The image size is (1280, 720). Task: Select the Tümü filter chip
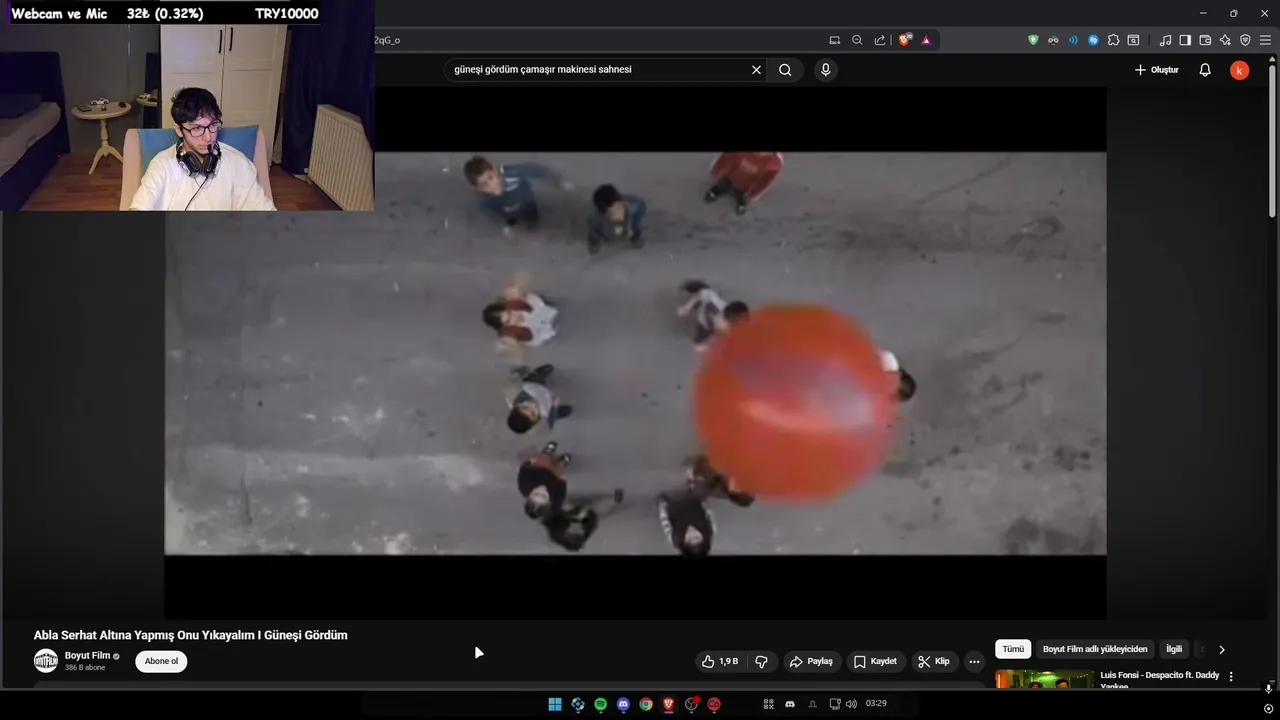1013,649
